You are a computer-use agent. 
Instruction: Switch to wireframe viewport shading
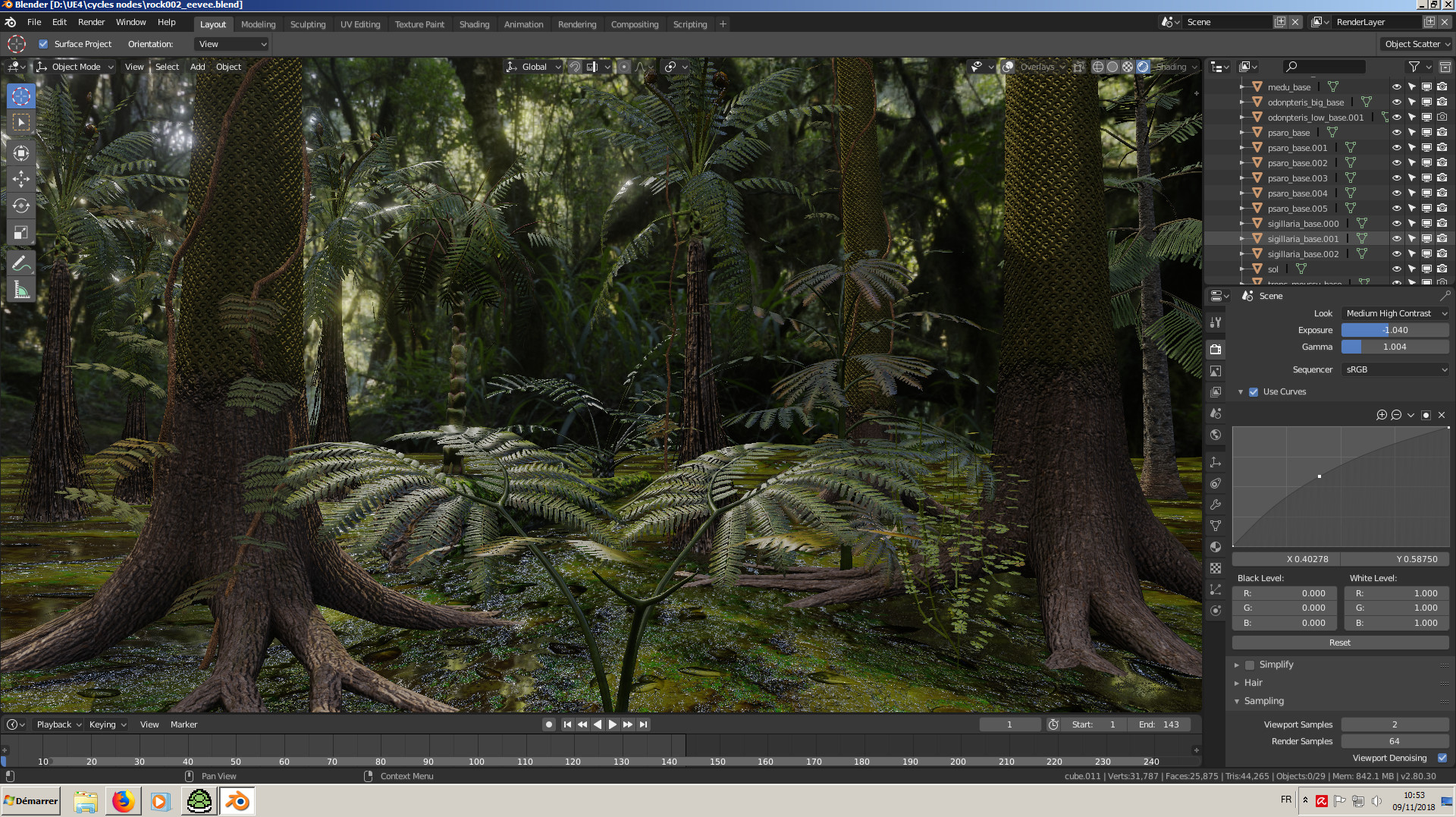(x=1097, y=67)
